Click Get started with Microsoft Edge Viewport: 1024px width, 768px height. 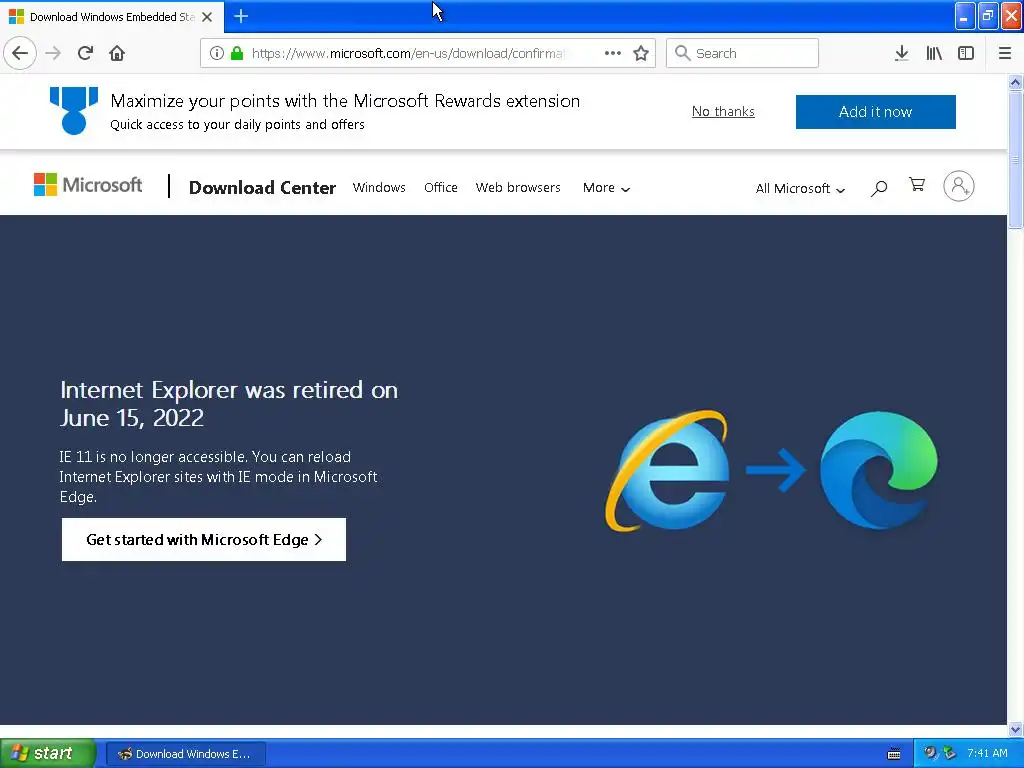pyautogui.click(x=204, y=539)
